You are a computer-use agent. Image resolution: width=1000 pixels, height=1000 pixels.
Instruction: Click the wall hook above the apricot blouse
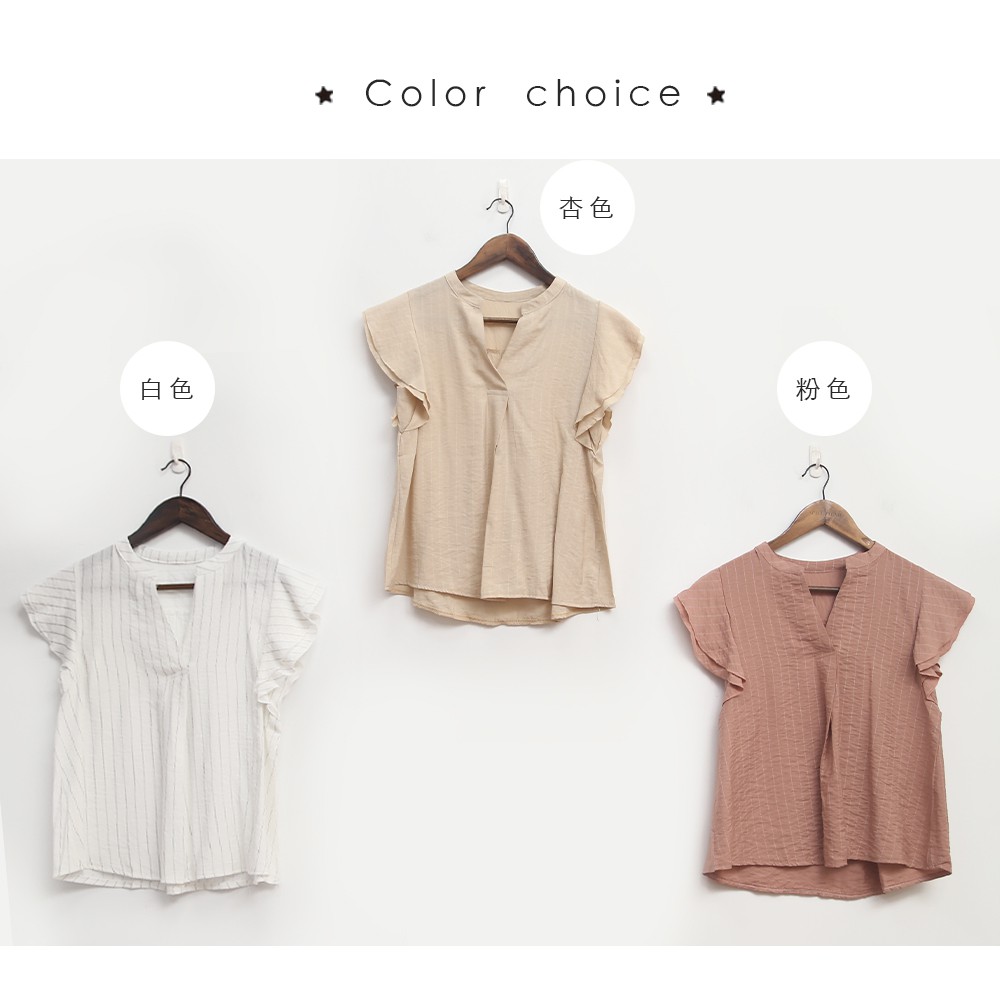point(503,196)
